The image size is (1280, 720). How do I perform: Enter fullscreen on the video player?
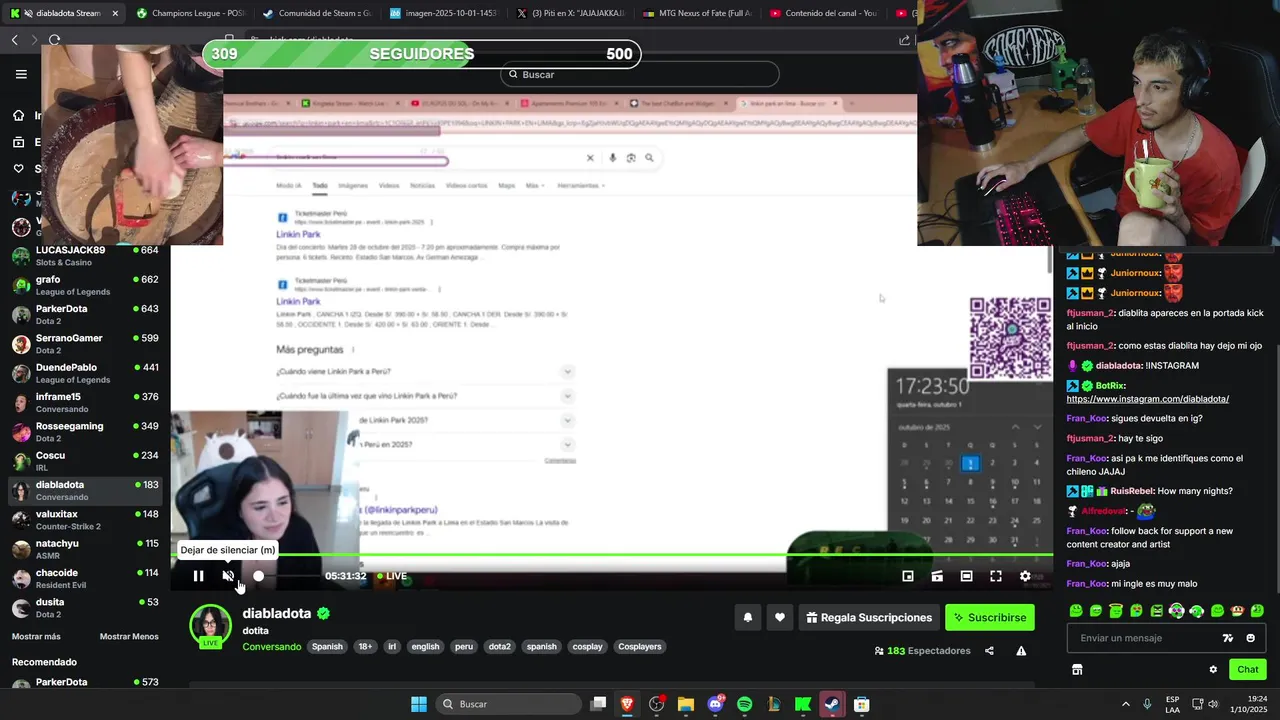[996, 576]
